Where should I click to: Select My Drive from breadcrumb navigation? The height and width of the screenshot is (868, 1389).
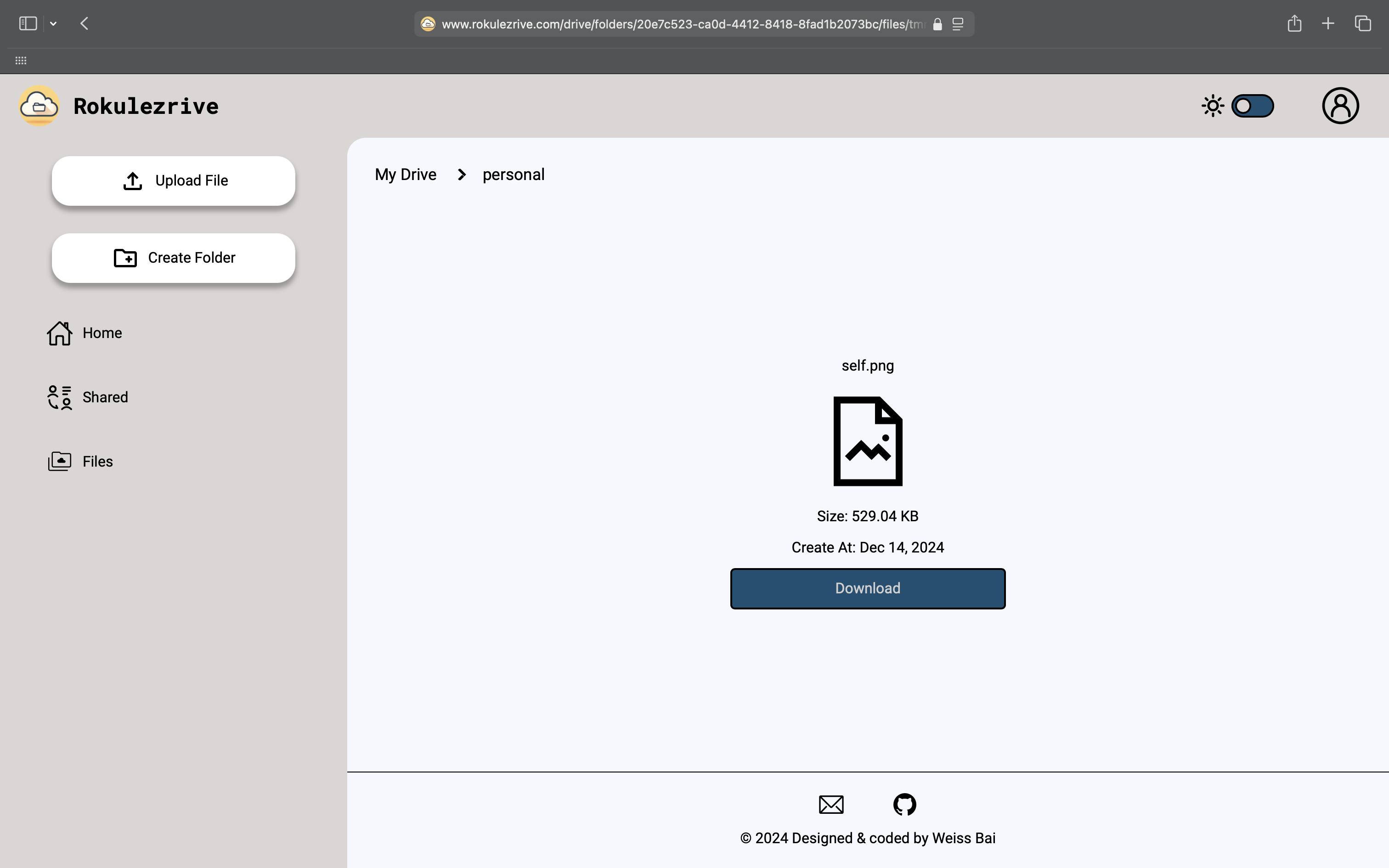click(405, 174)
